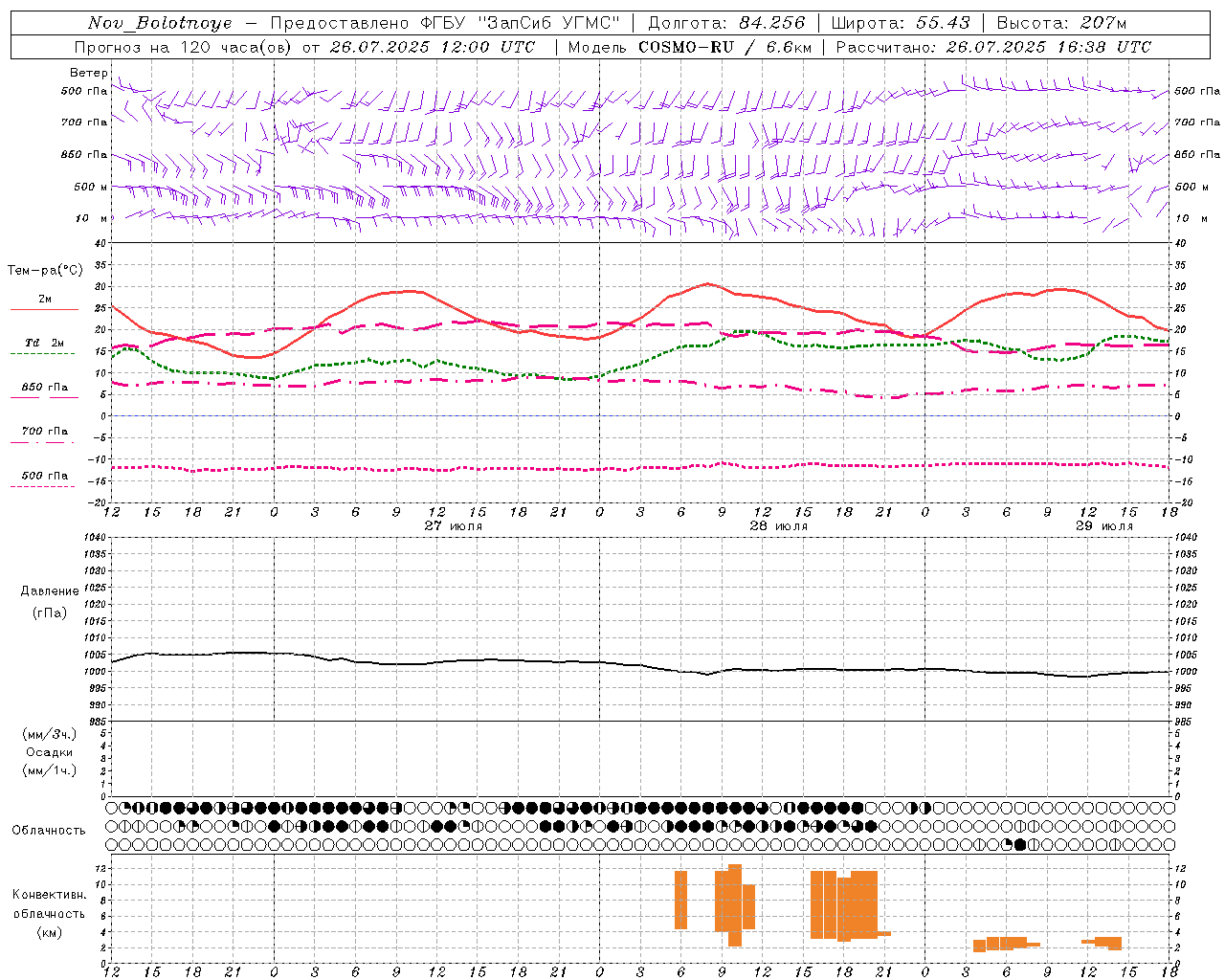Click the '28 июля' date label
1225x980 pixels.
tap(779, 526)
